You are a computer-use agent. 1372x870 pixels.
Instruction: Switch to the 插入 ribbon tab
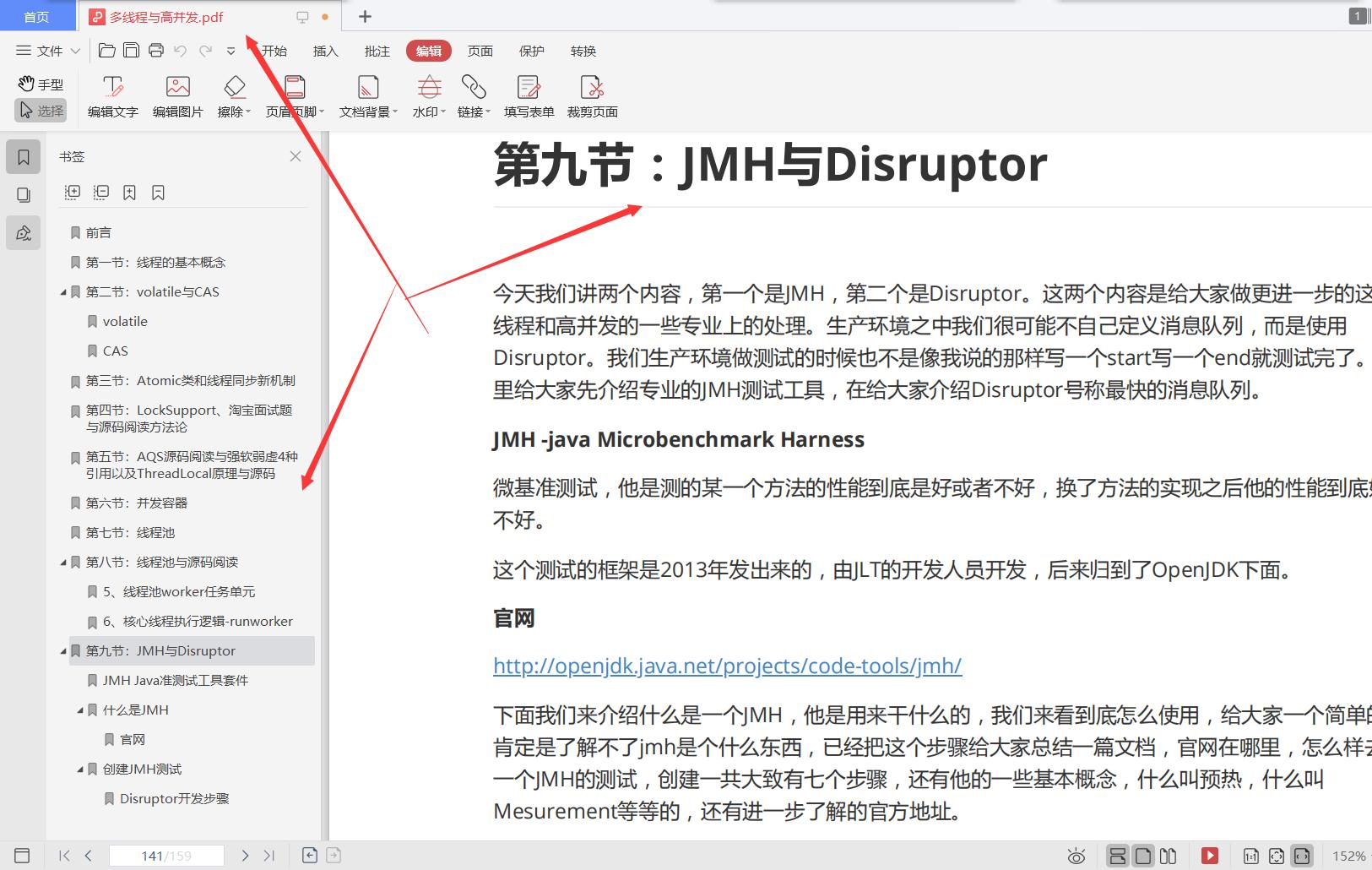click(x=325, y=51)
